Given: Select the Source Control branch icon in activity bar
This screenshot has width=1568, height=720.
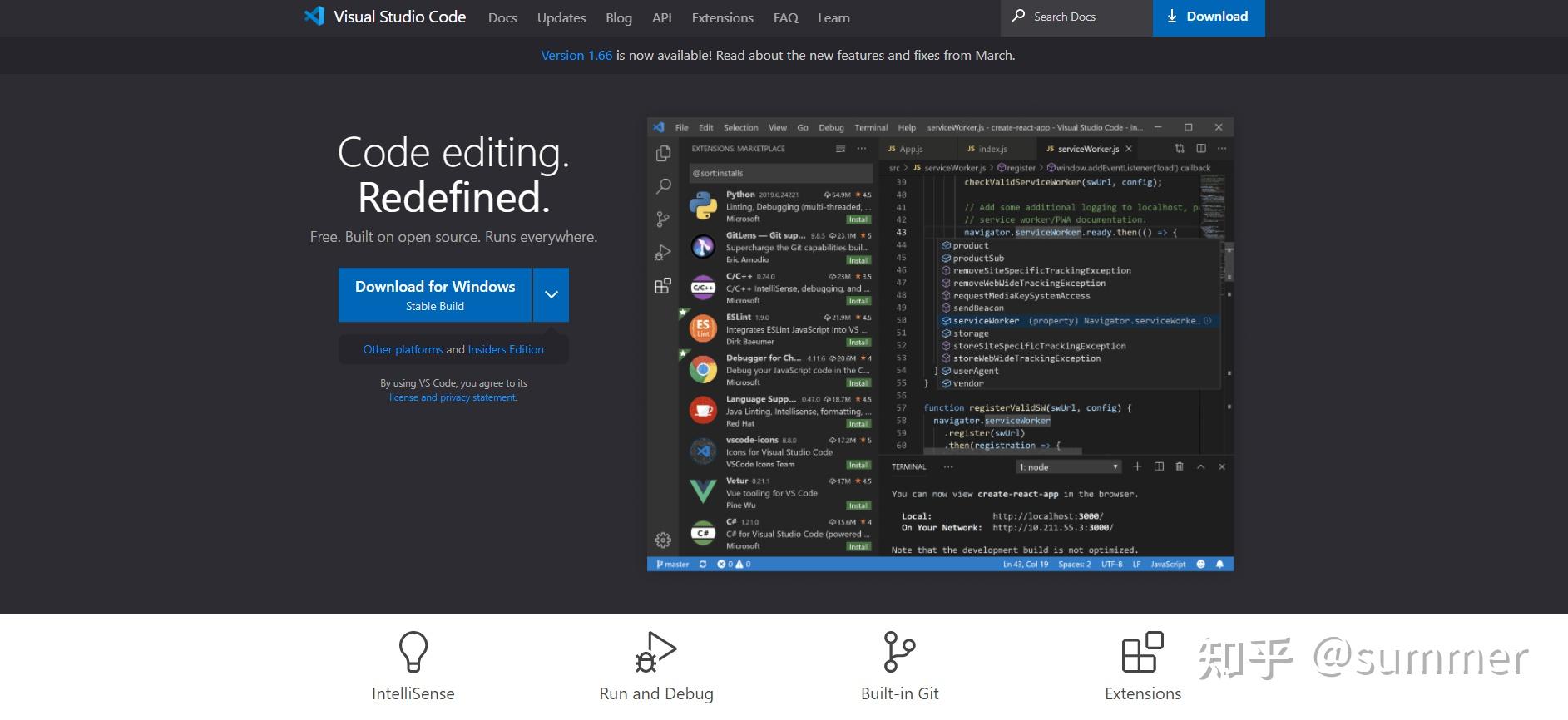Looking at the screenshot, I should coord(663,219).
